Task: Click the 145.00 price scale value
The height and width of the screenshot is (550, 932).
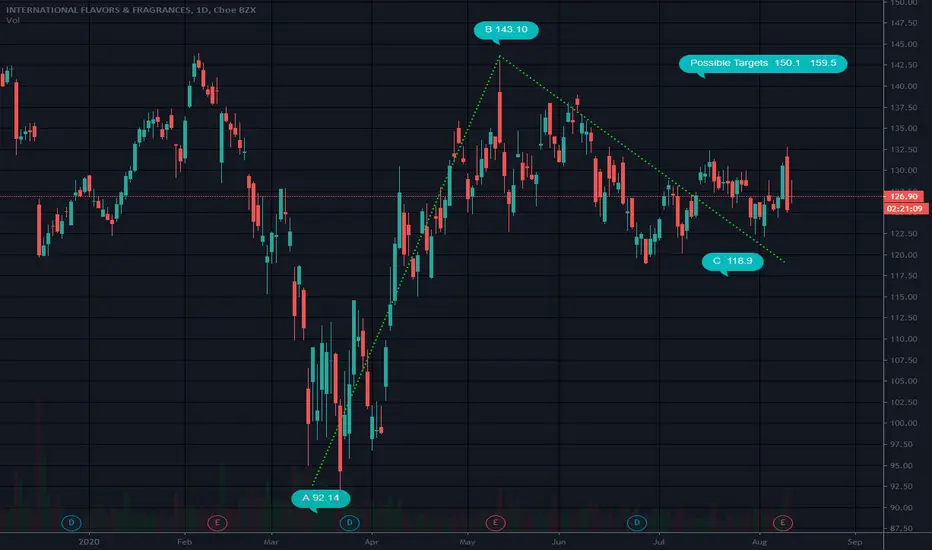Action: [904, 44]
